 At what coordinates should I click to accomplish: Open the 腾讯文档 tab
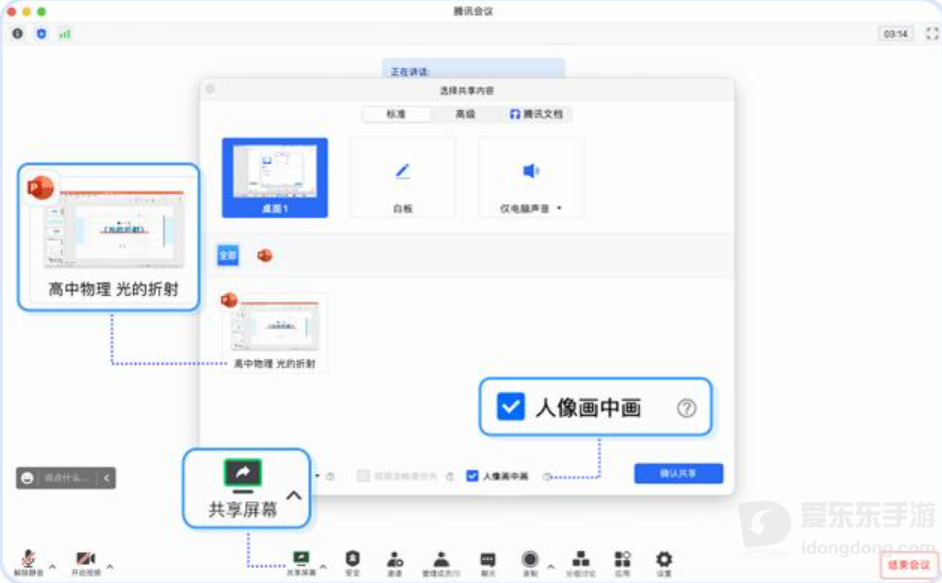coord(536,114)
